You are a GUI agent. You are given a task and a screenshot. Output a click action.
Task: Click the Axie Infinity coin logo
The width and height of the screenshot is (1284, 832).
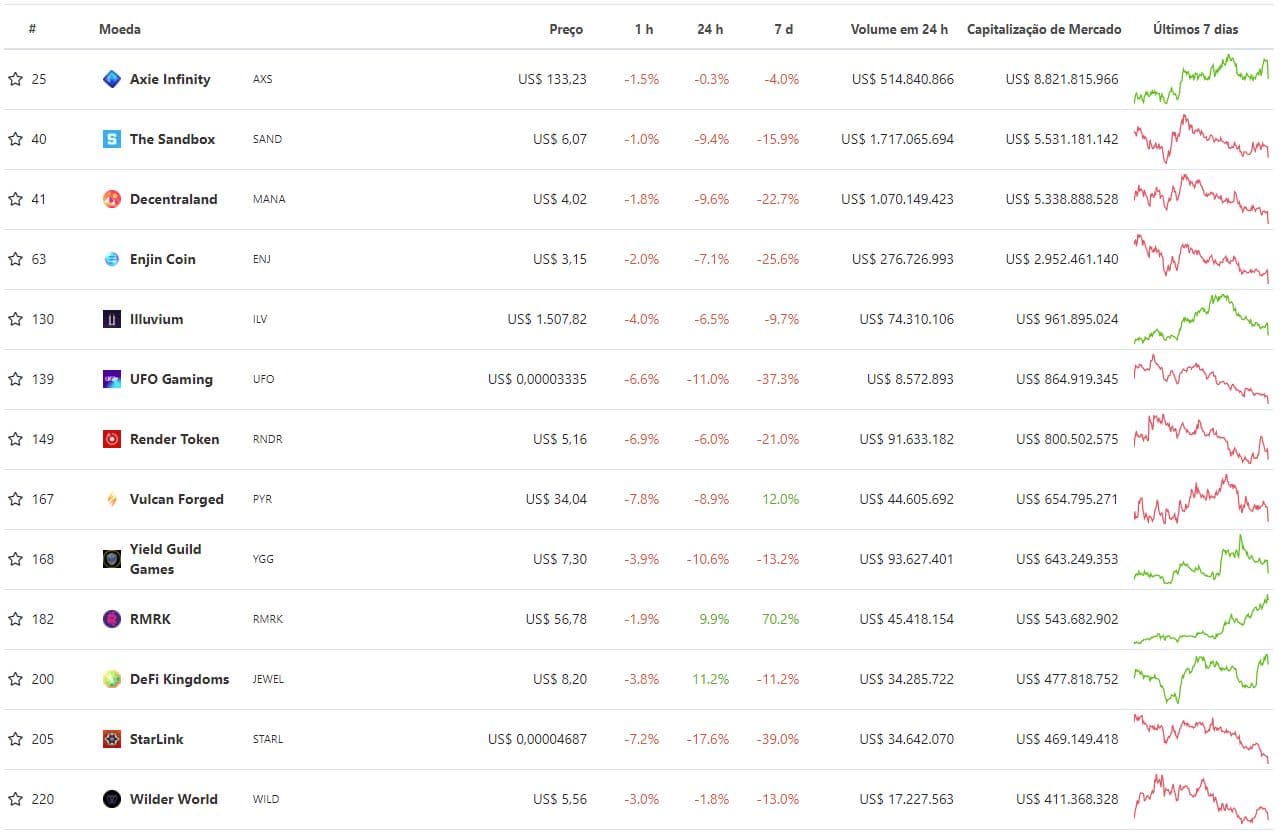point(112,79)
